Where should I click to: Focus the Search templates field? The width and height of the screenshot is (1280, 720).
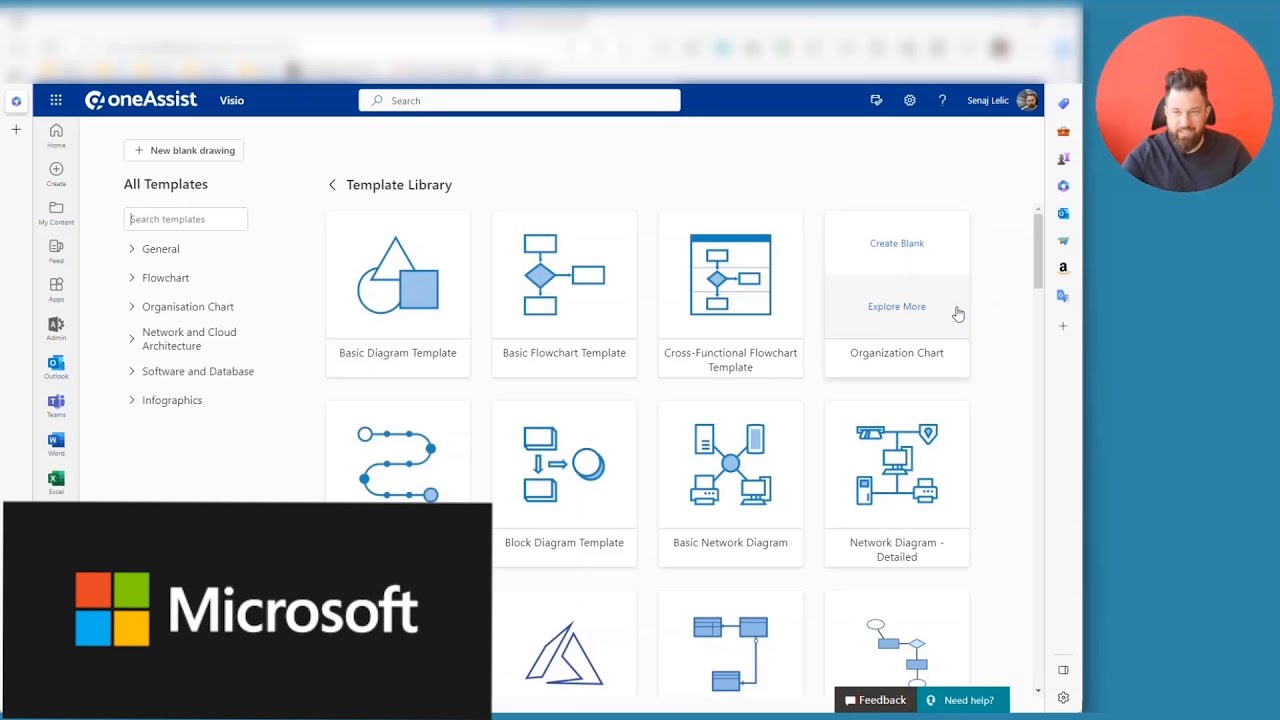186,219
